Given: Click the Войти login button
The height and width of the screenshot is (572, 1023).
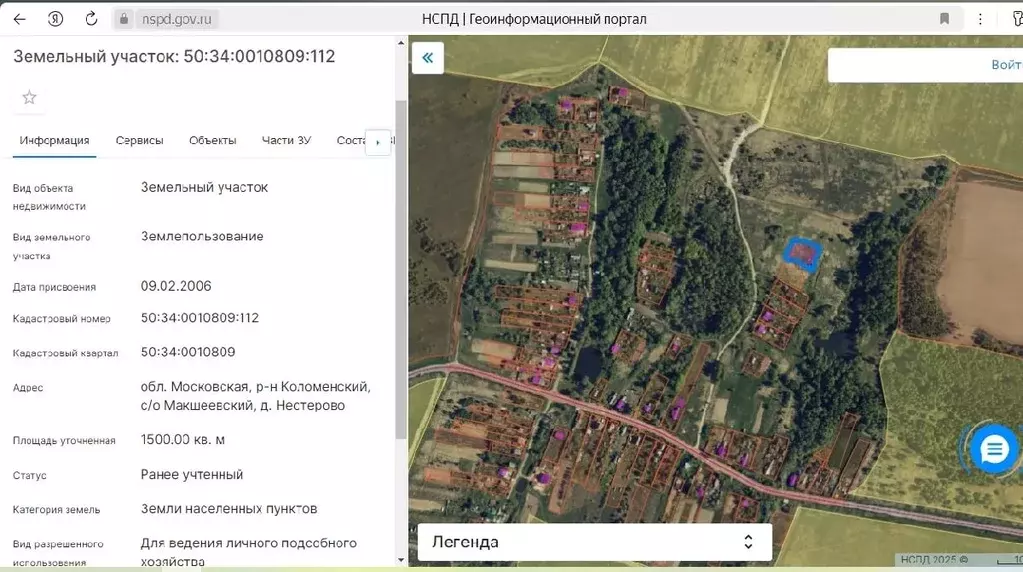Looking at the screenshot, I should [1004, 65].
